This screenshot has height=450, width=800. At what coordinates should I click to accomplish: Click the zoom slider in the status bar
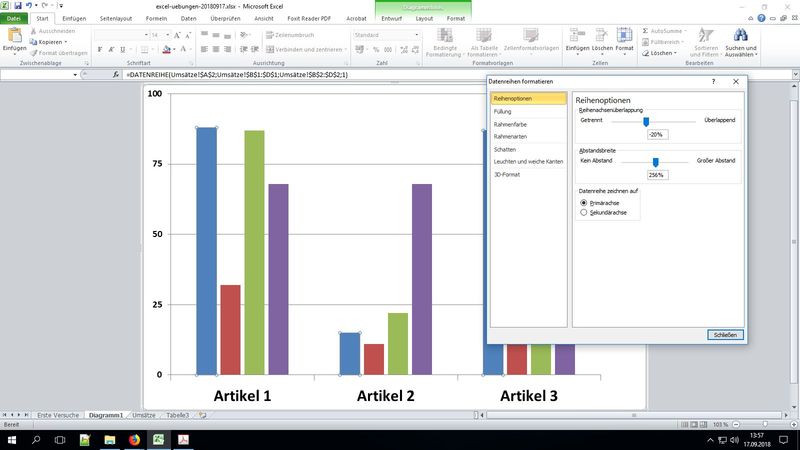tap(765, 424)
